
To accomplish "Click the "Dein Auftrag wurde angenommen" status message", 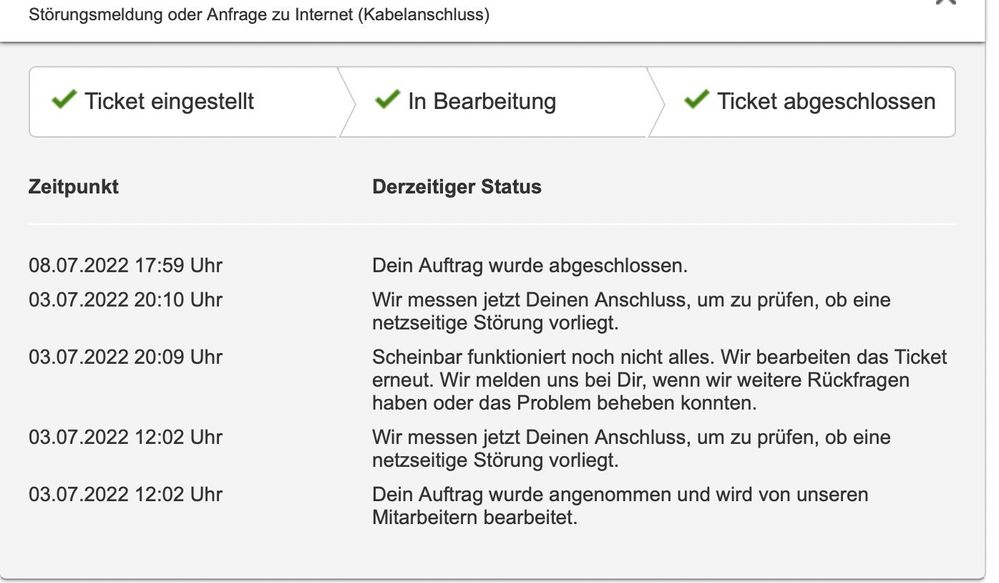I will pos(620,506).
